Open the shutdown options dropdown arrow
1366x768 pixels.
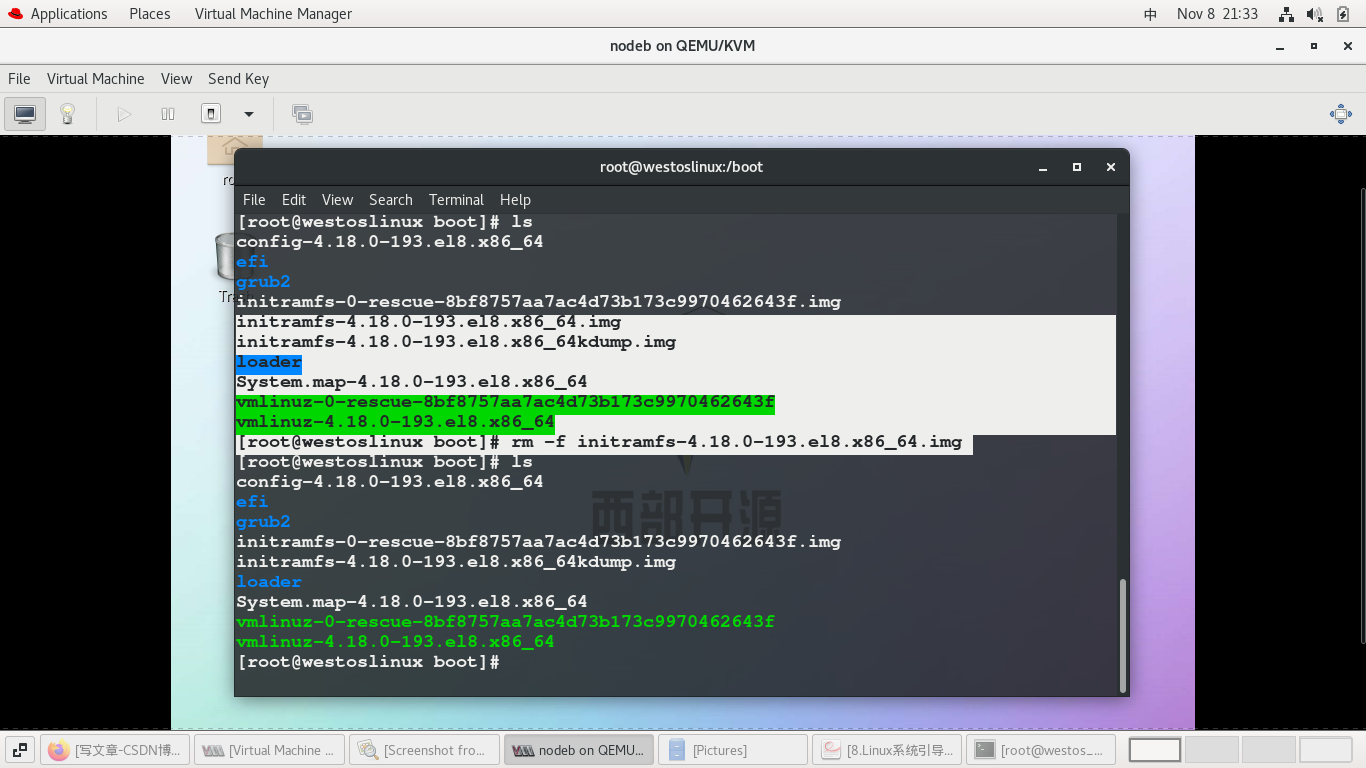248,113
